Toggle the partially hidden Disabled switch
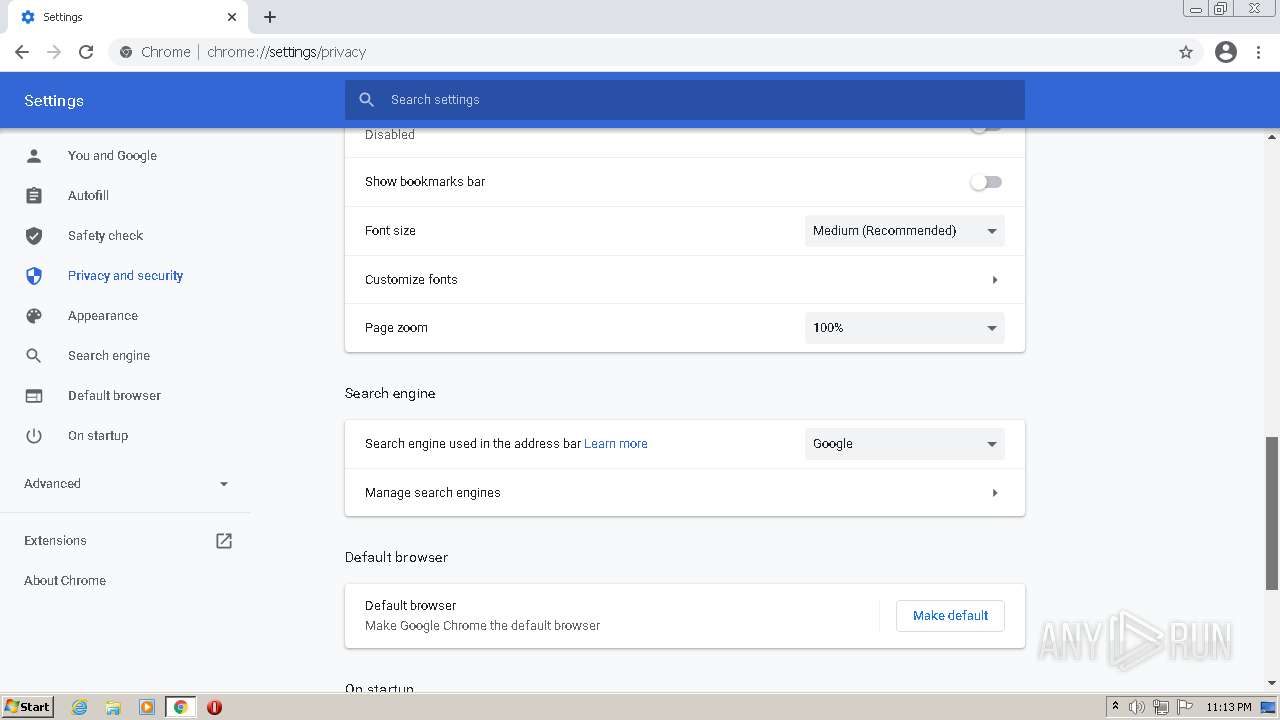Screen dimensions: 1280x720 click(986, 129)
